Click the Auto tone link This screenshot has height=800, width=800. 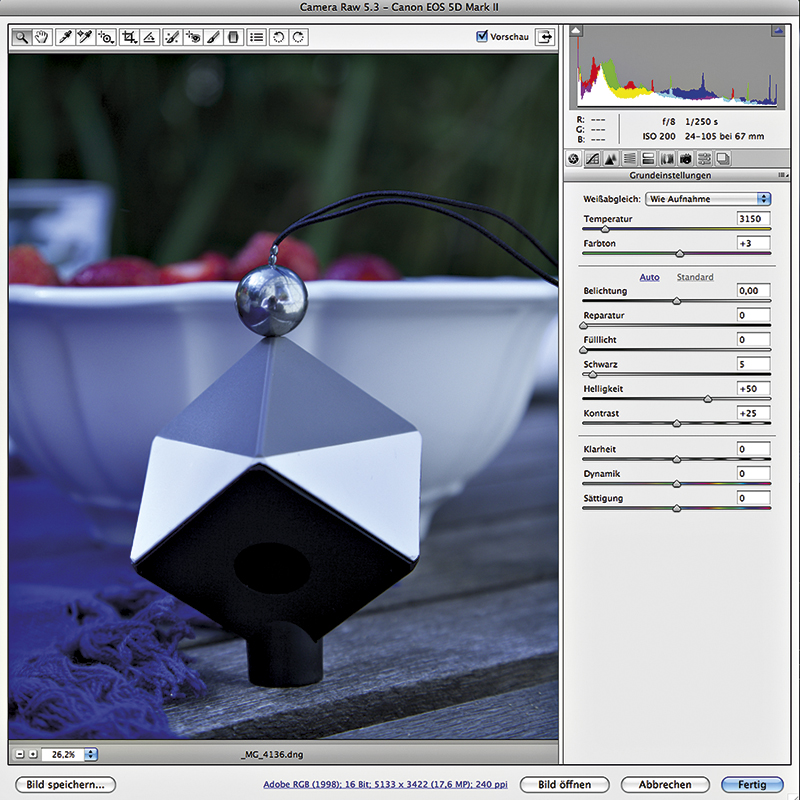(649, 277)
